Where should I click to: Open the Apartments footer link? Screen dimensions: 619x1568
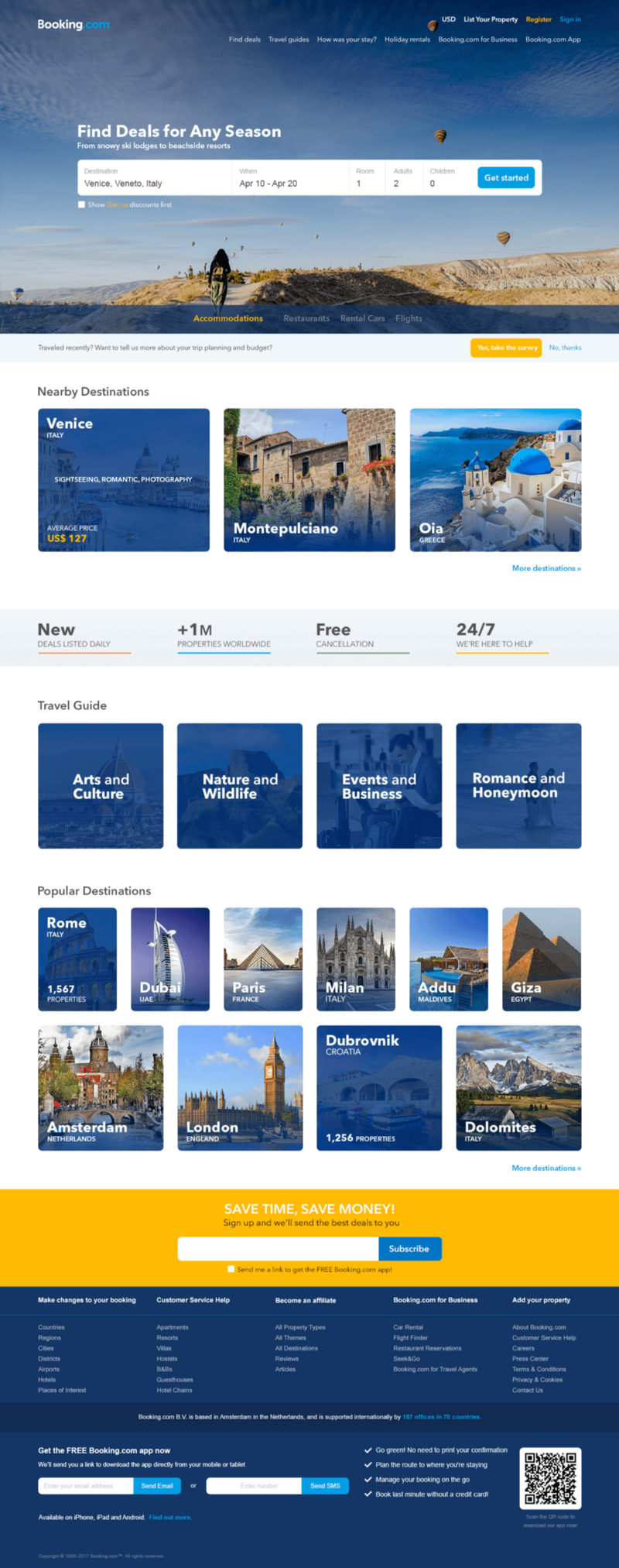173,1327
